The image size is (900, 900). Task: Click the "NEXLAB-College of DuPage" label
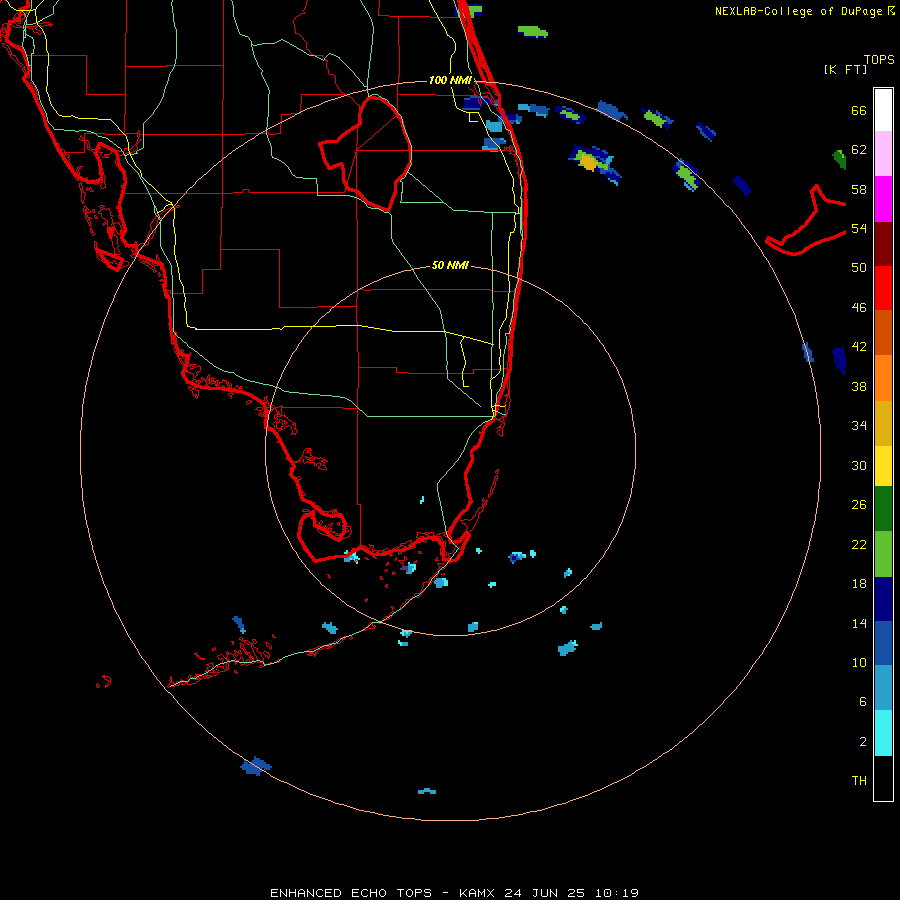coord(798,11)
